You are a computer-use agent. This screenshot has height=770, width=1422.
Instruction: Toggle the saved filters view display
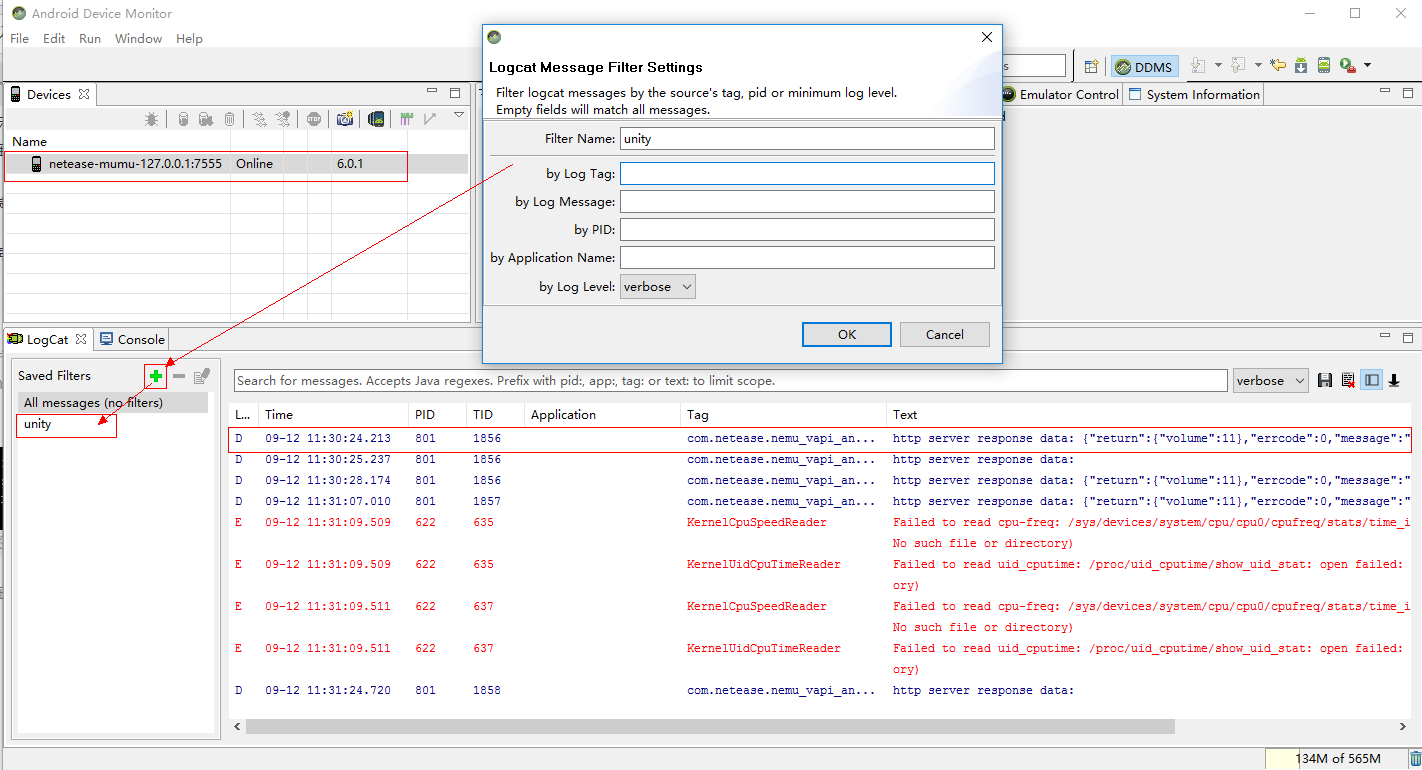(1372, 380)
